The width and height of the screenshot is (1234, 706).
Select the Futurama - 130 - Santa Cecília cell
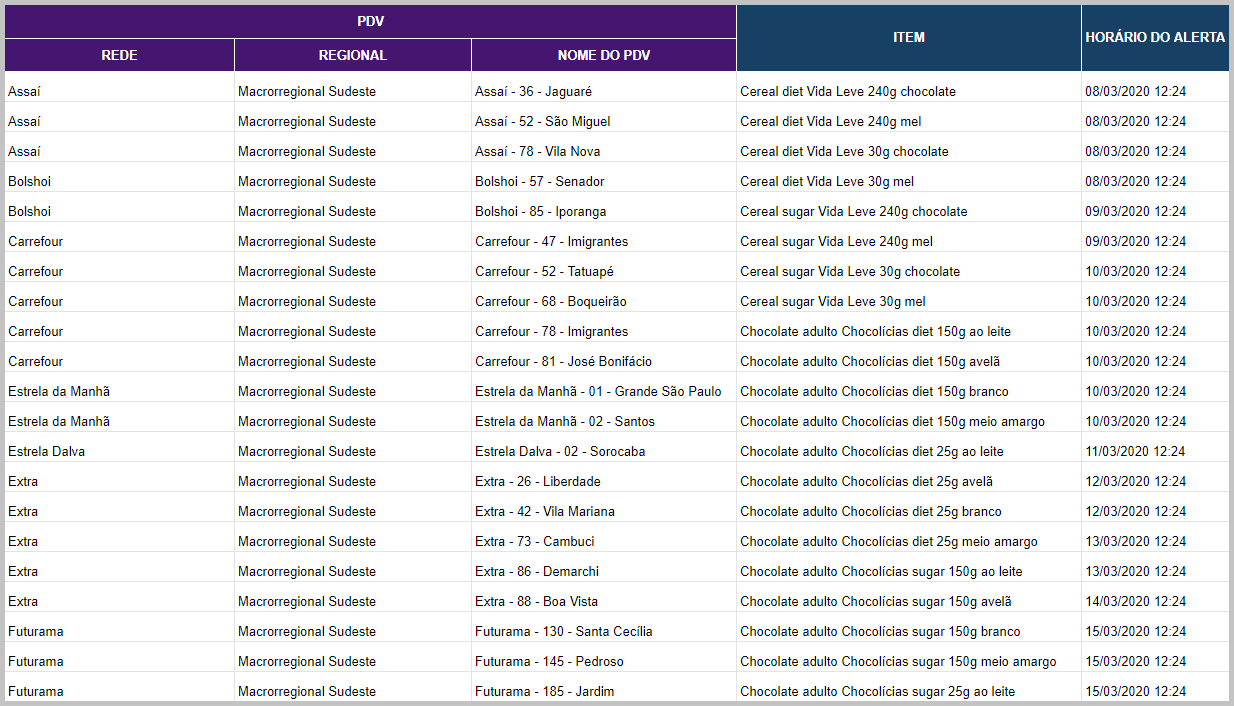[563, 631]
